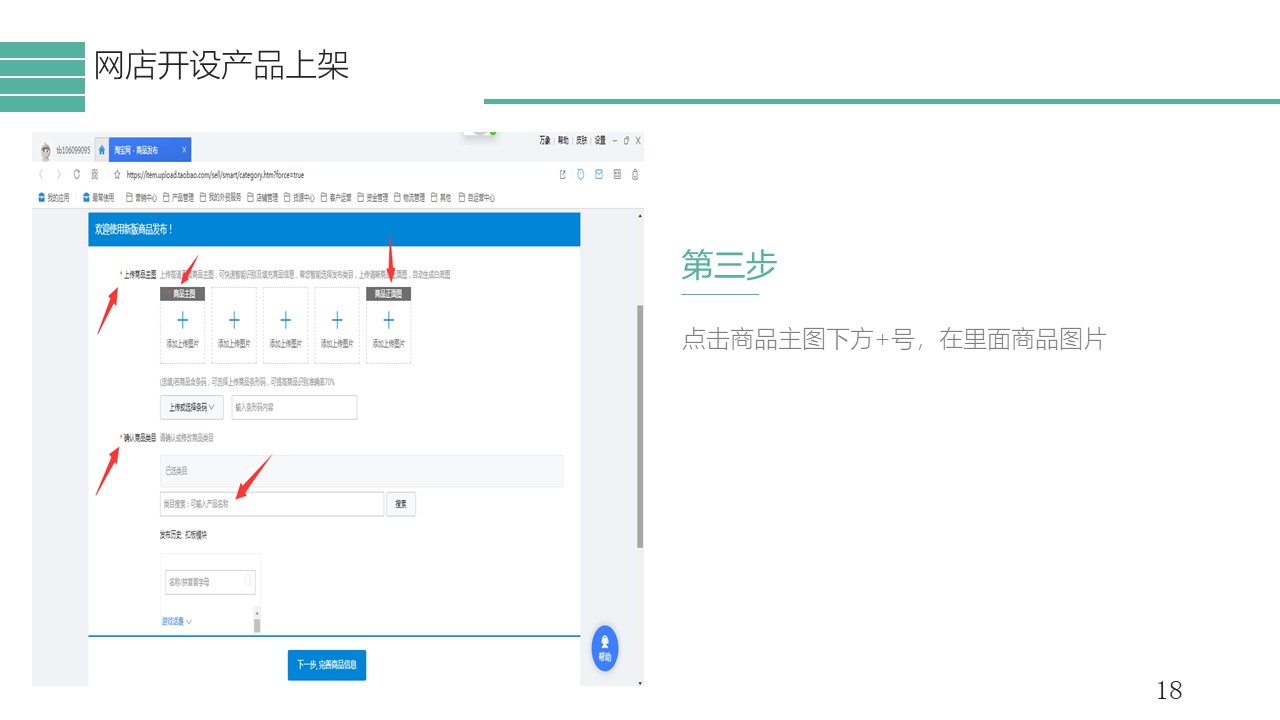Go back with the browser back arrow
1280x720 pixels.
tap(42, 174)
